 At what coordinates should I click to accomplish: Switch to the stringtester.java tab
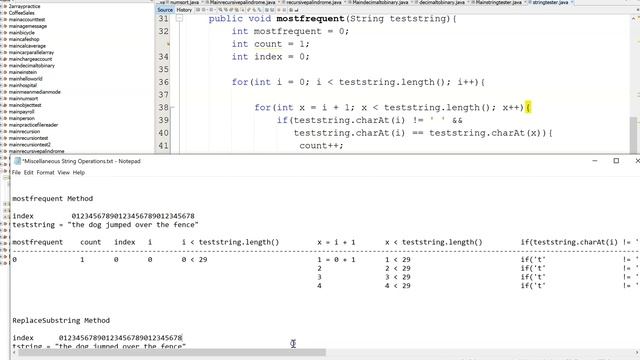(x=550, y=2)
